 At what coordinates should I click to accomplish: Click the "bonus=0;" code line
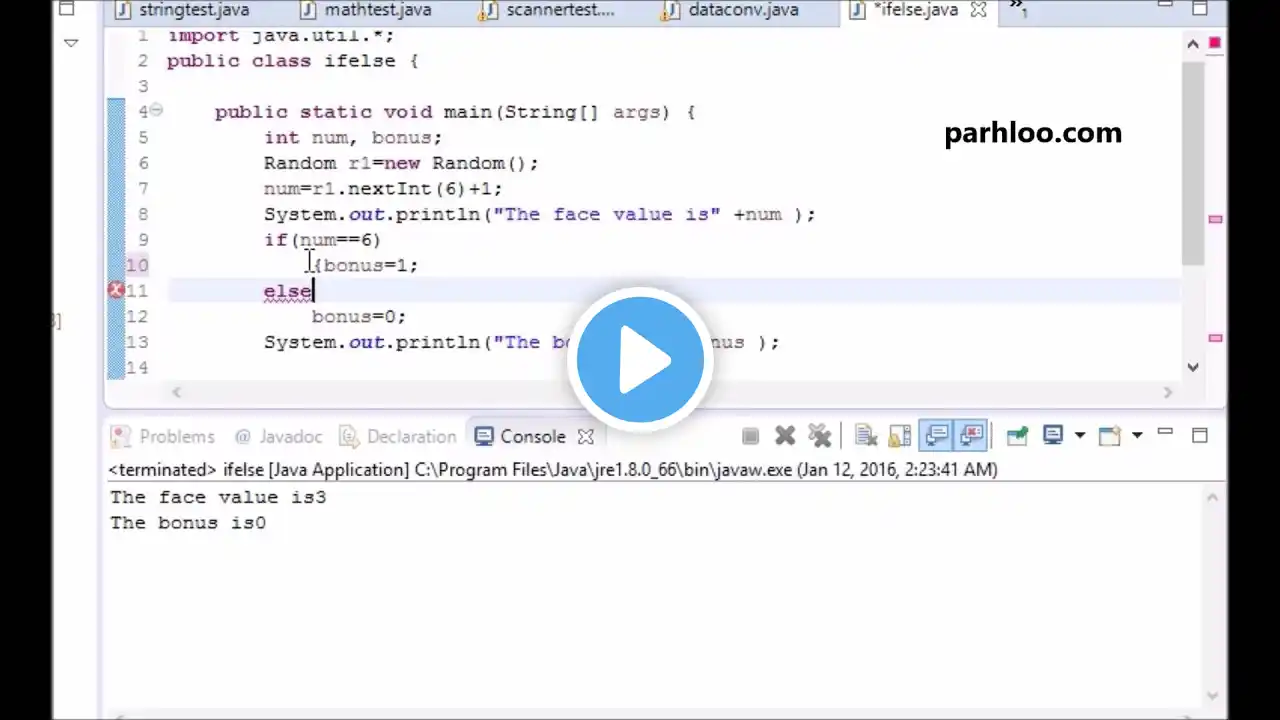tap(359, 316)
